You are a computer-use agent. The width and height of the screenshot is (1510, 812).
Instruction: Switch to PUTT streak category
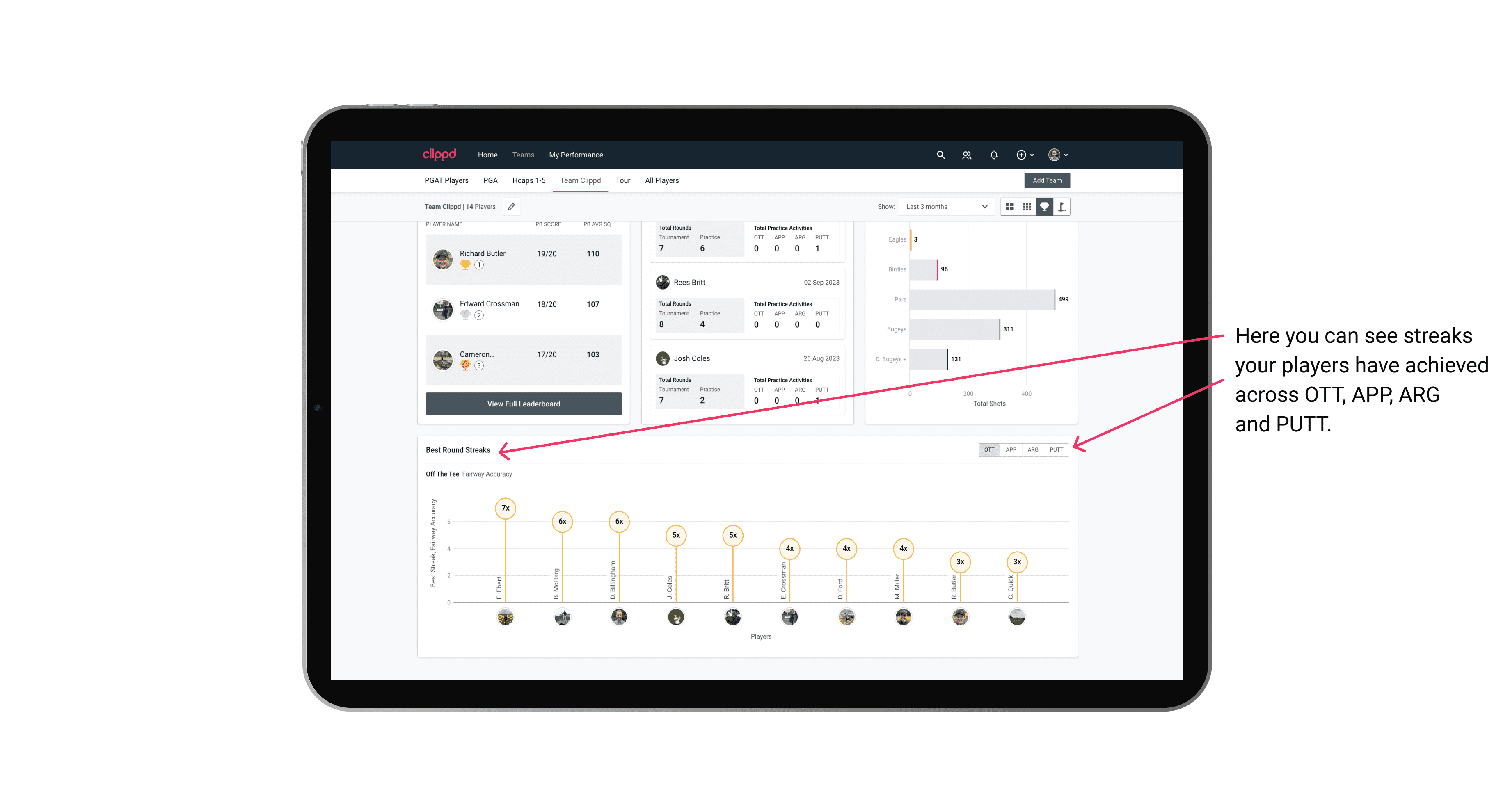pyautogui.click(x=1056, y=450)
